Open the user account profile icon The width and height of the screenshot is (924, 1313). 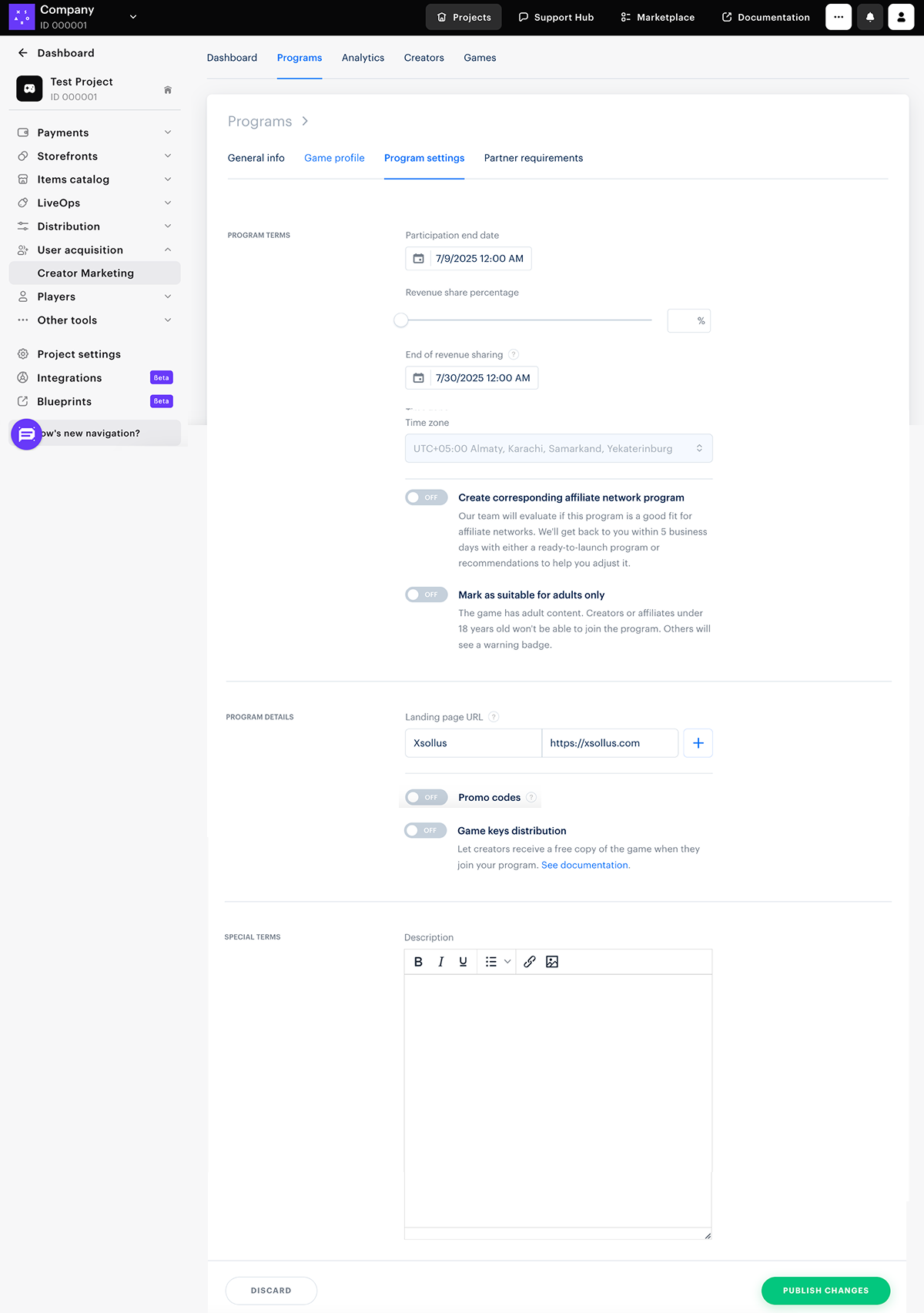[901, 17]
